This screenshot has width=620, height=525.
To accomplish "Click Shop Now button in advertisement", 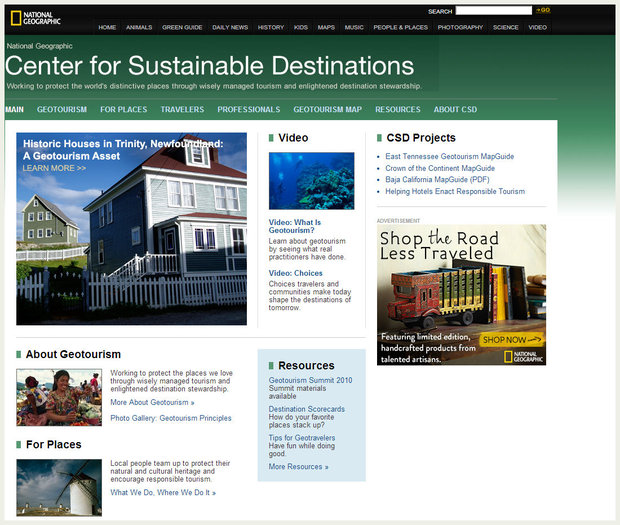I will click(x=504, y=340).
